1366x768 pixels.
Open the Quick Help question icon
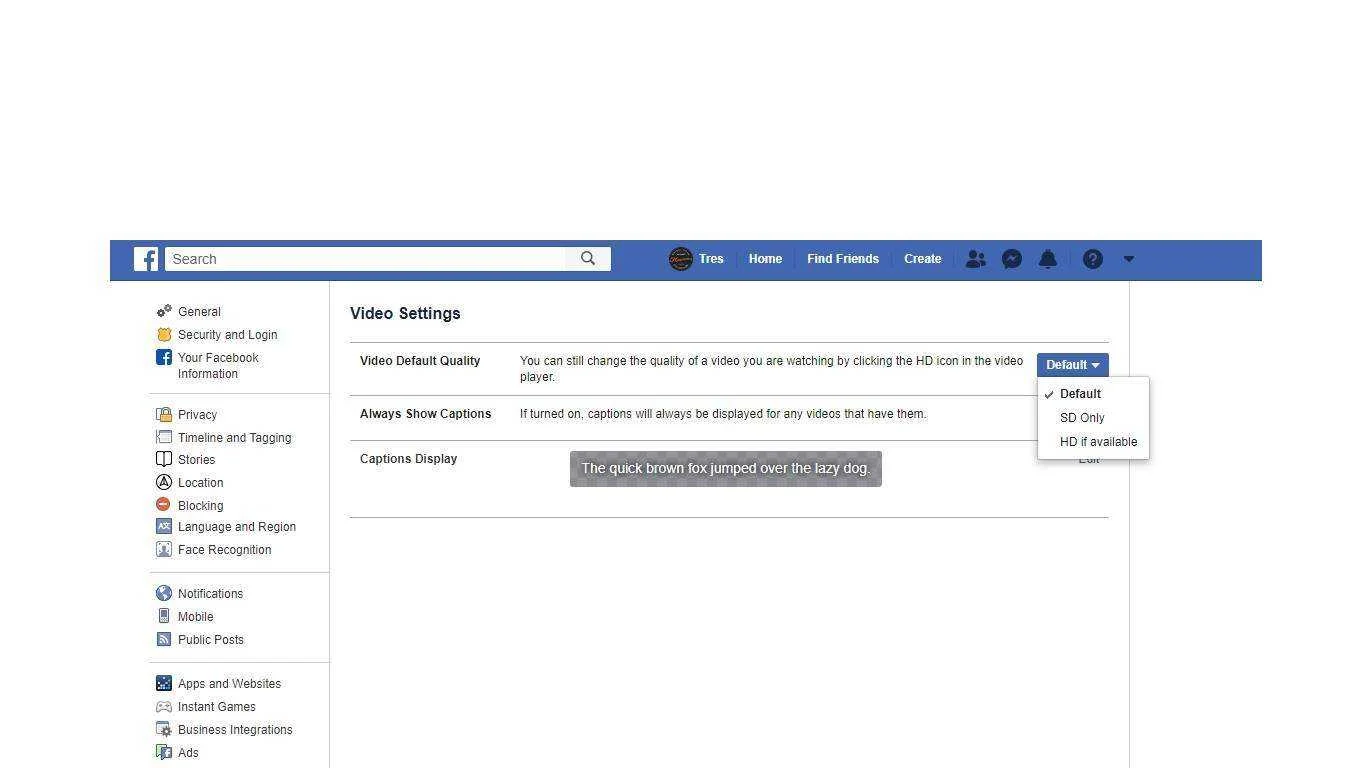1093,259
